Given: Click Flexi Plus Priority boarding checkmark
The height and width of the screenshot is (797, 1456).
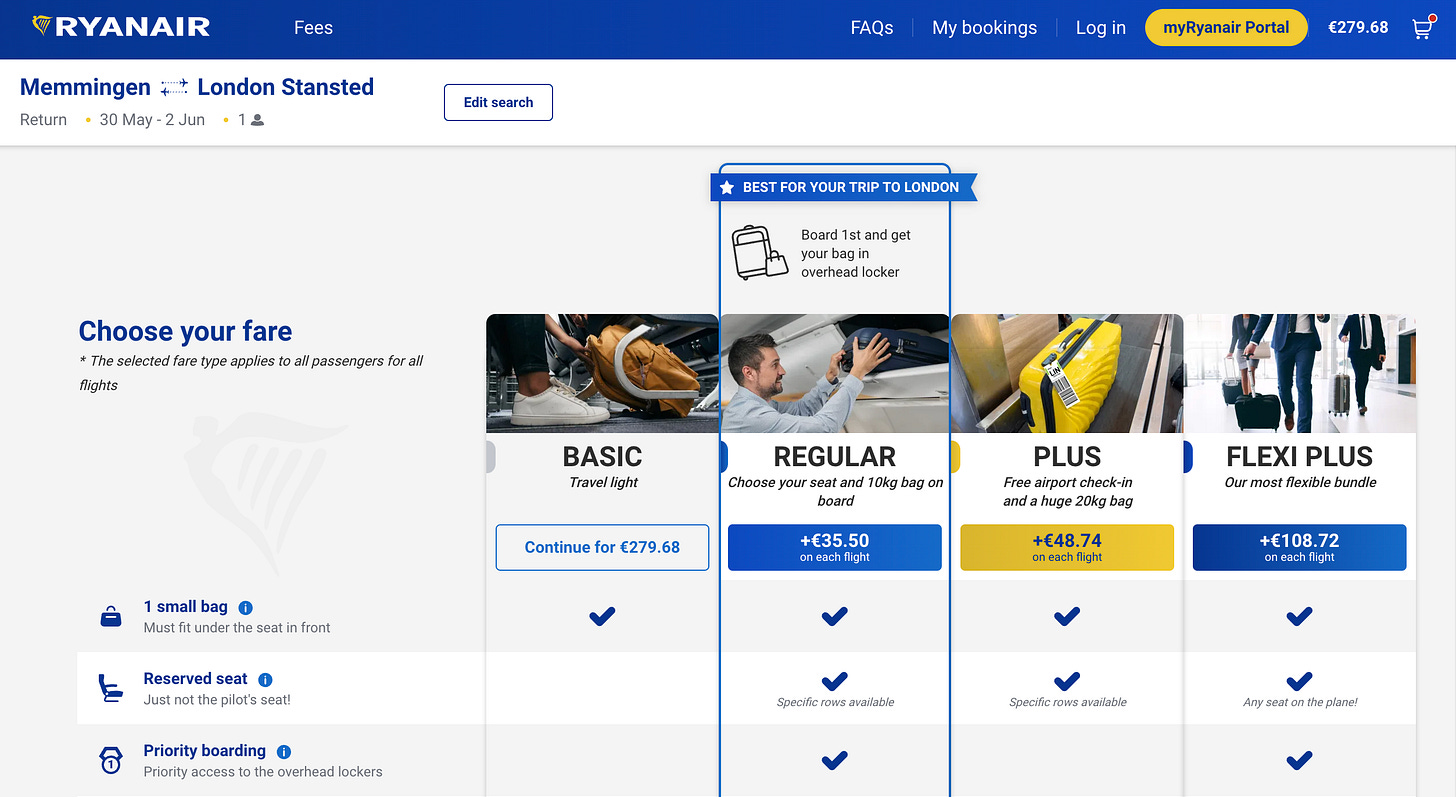Looking at the screenshot, I should [x=1299, y=761].
